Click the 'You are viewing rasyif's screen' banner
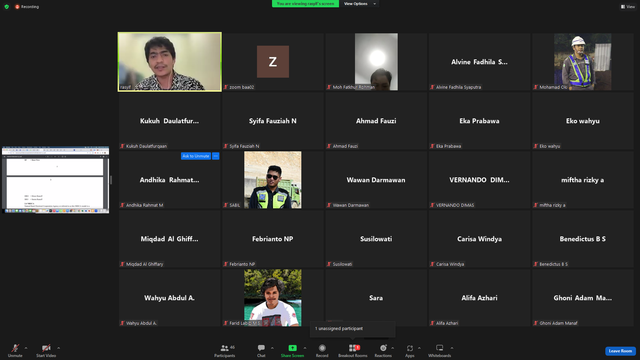Screen dimensions: 640x360 pyautogui.click(x=305, y=4)
